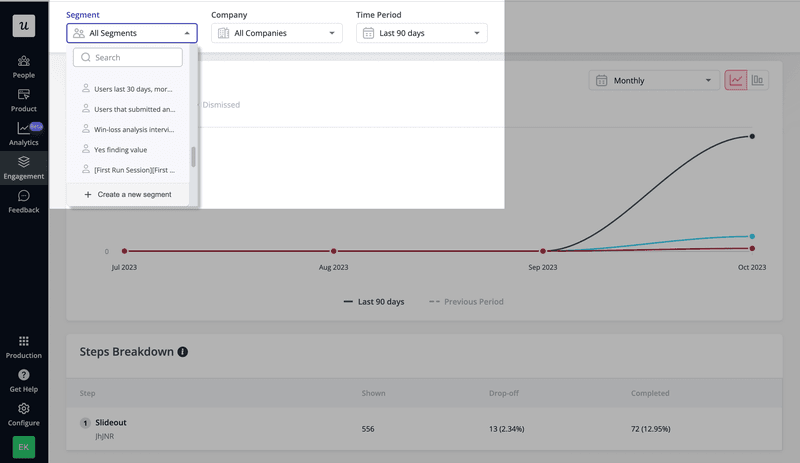Click the Aug 2023 data point
800x463 pixels.
(x=334, y=251)
